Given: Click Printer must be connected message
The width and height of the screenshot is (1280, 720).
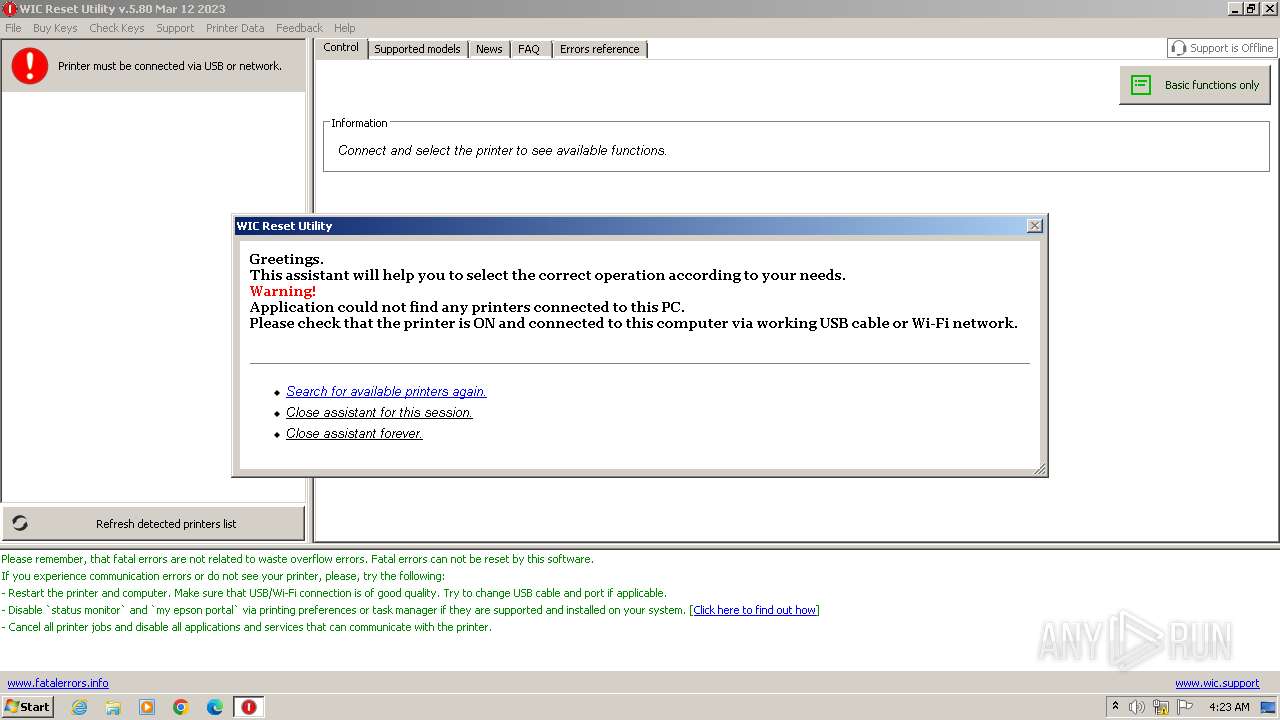Looking at the screenshot, I should 170,66.
